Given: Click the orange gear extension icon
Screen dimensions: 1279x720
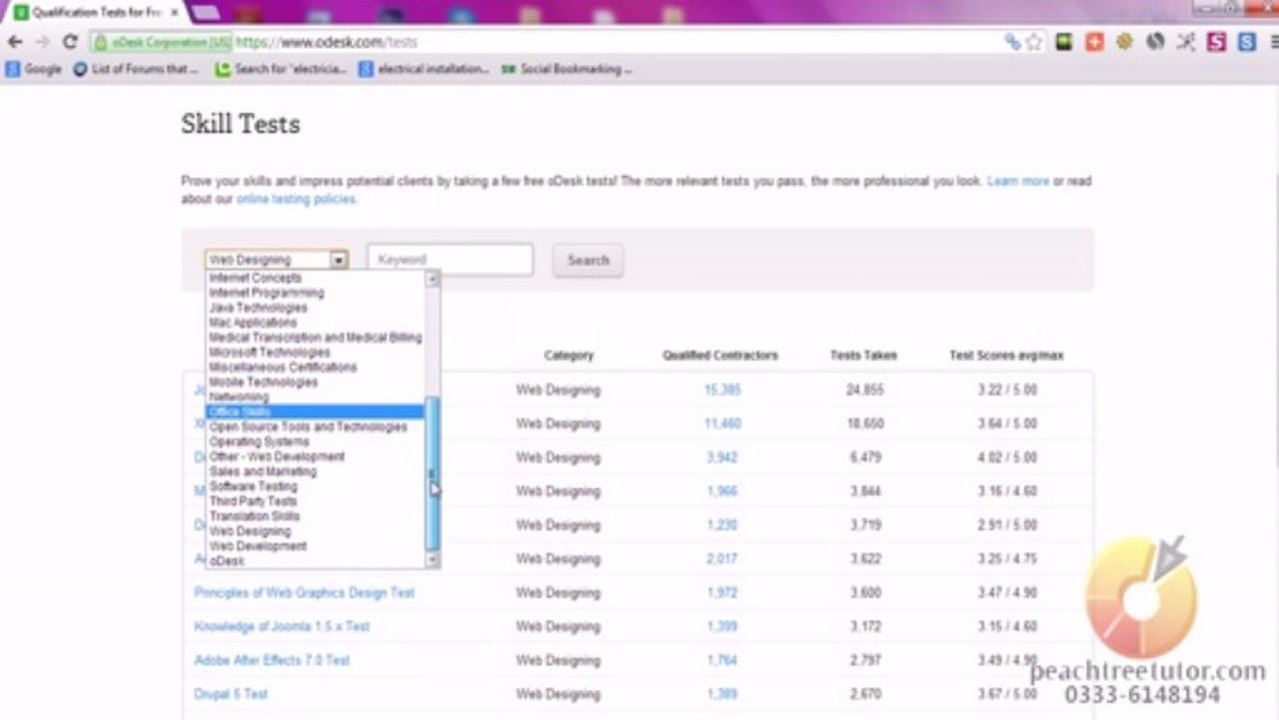Looking at the screenshot, I should coord(1125,42).
